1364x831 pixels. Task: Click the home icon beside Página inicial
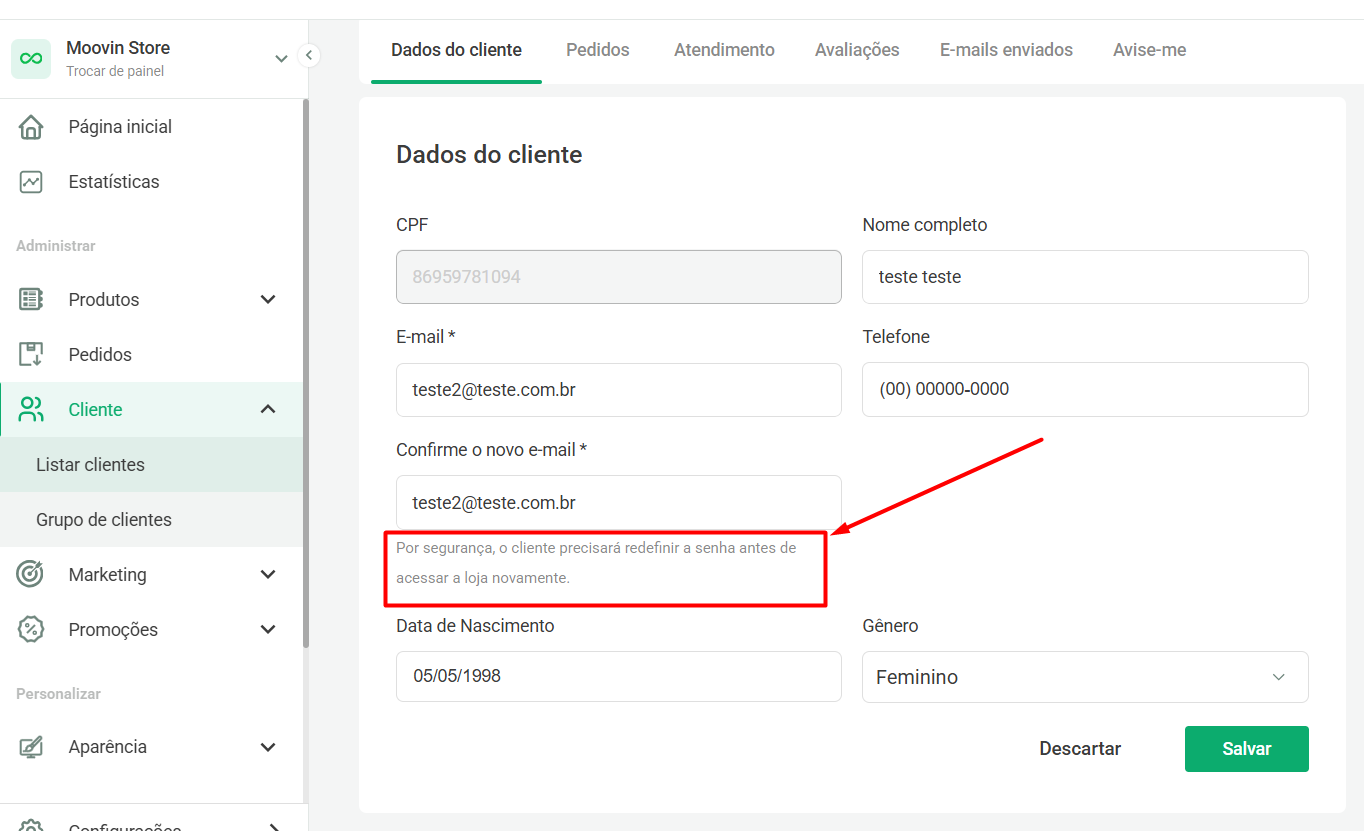tap(31, 127)
